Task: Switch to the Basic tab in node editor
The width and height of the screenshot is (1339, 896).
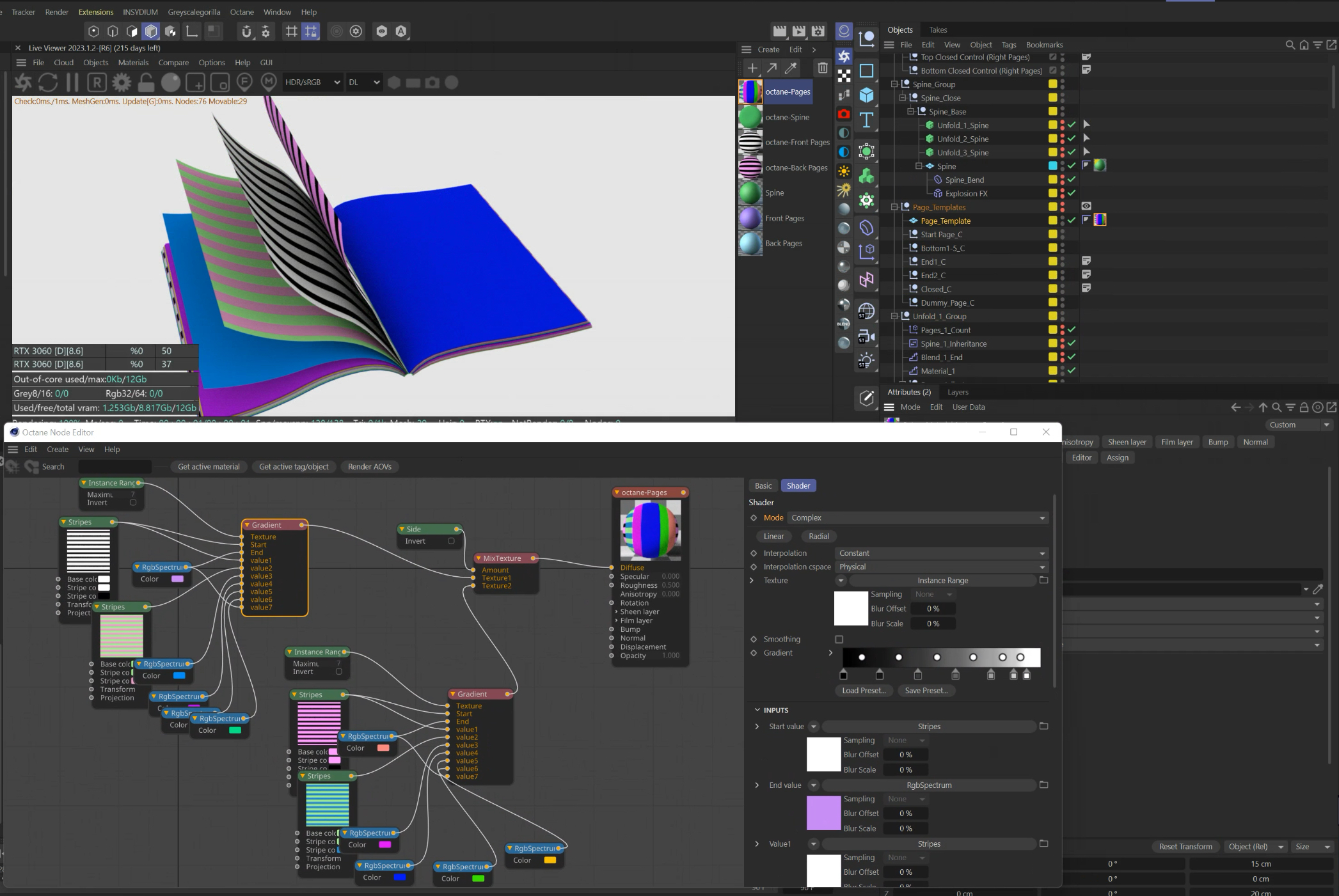Action: tap(763, 485)
